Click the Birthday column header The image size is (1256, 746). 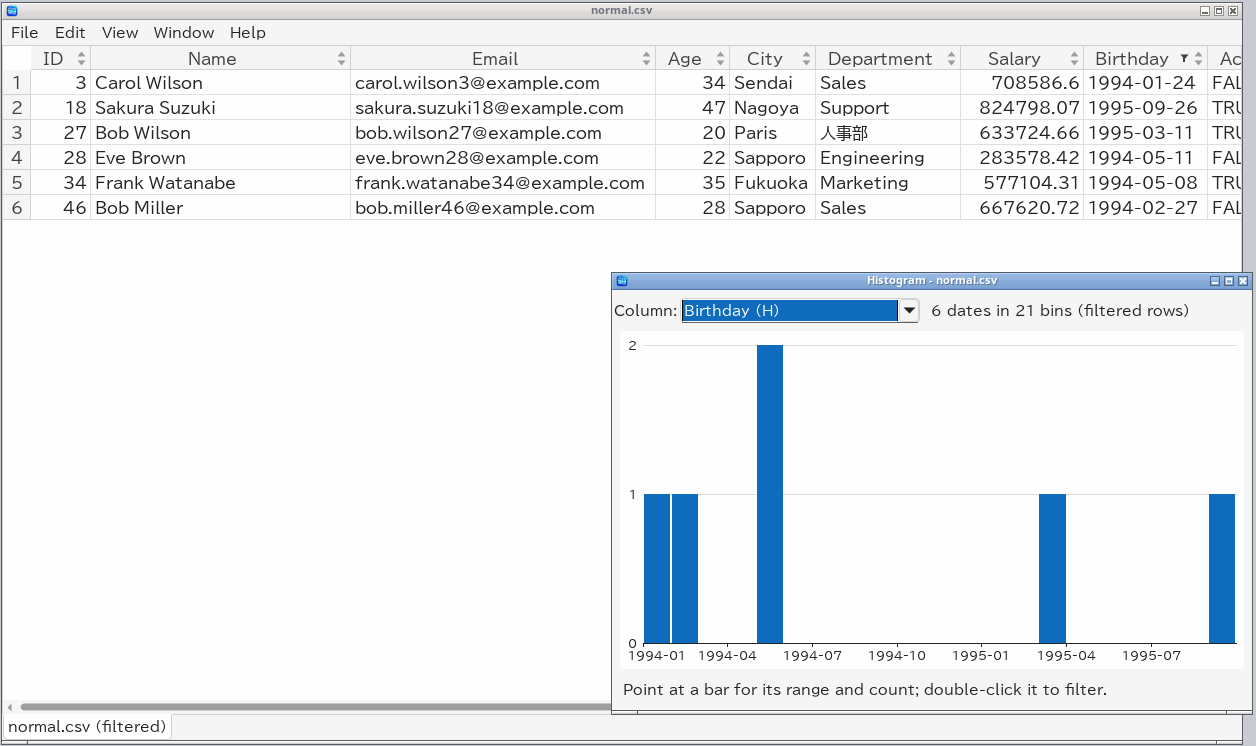tap(1145, 59)
